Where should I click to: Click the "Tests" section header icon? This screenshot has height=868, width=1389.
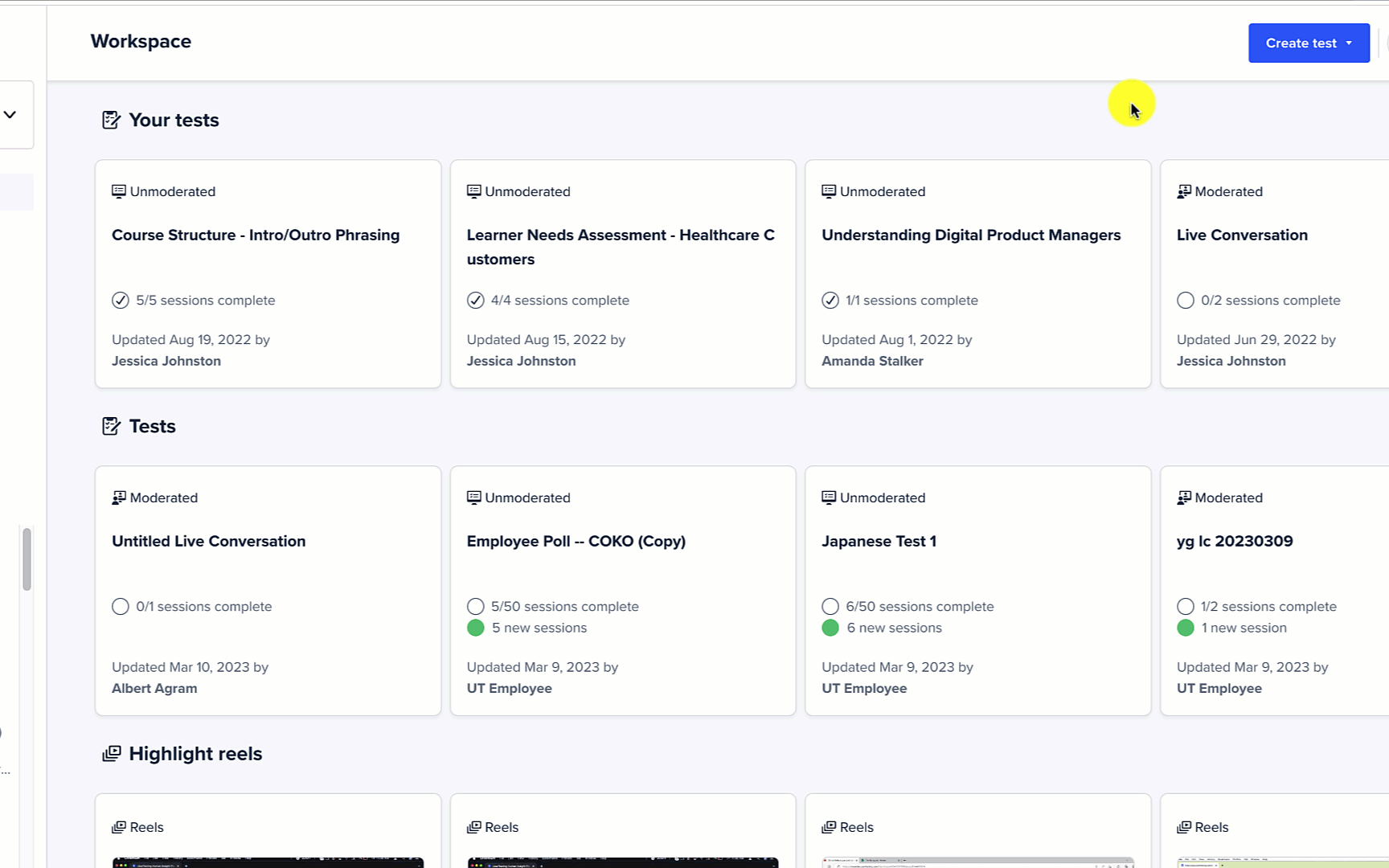(111, 426)
